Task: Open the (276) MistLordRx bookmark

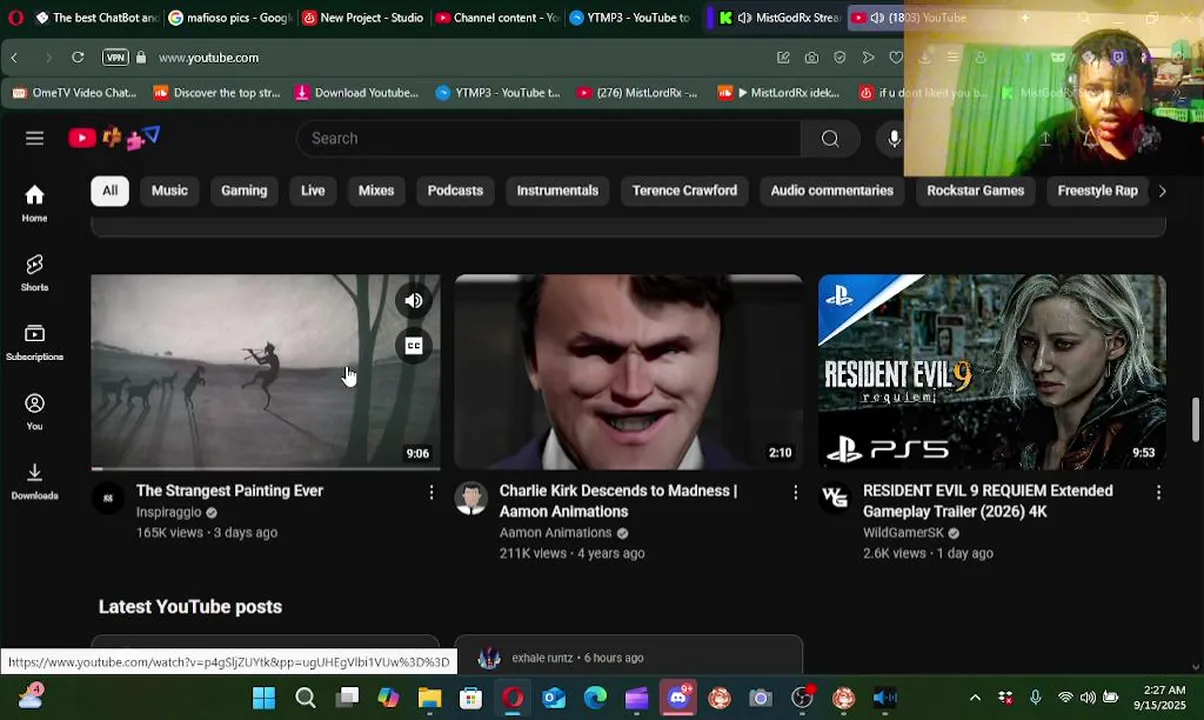Action: pyautogui.click(x=637, y=93)
